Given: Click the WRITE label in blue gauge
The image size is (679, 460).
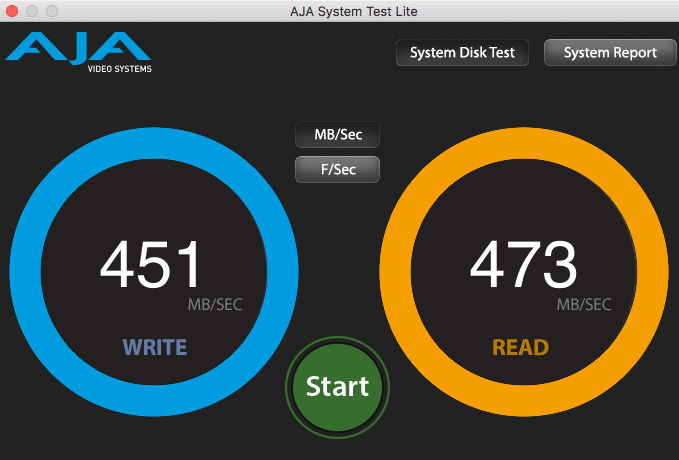Looking at the screenshot, I should pyautogui.click(x=155, y=347).
